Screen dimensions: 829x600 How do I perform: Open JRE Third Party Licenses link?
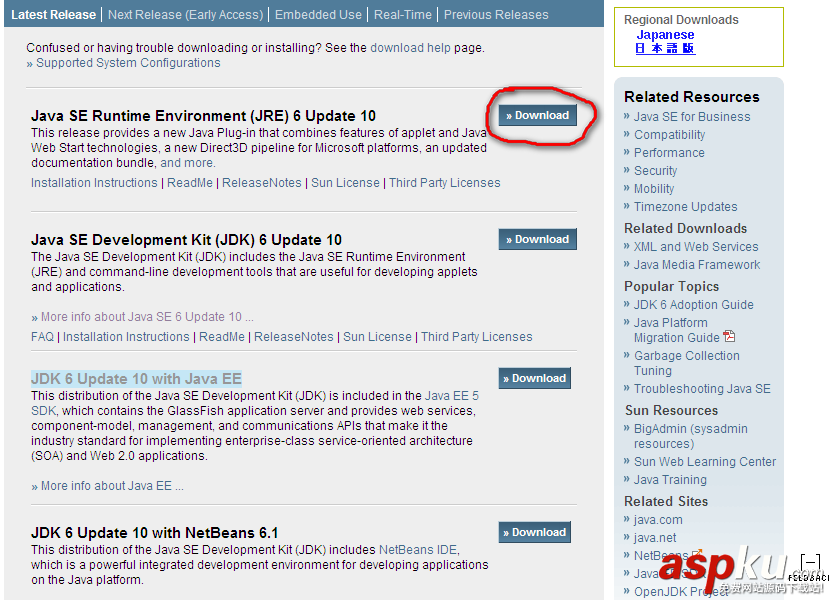click(x=445, y=183)
